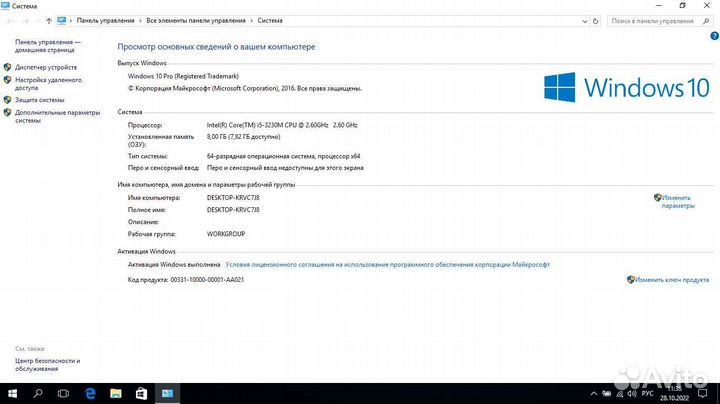This screenshot has height=404, width=720.
Task: Click the battery icon in system tray
Action: pos(607,393)
